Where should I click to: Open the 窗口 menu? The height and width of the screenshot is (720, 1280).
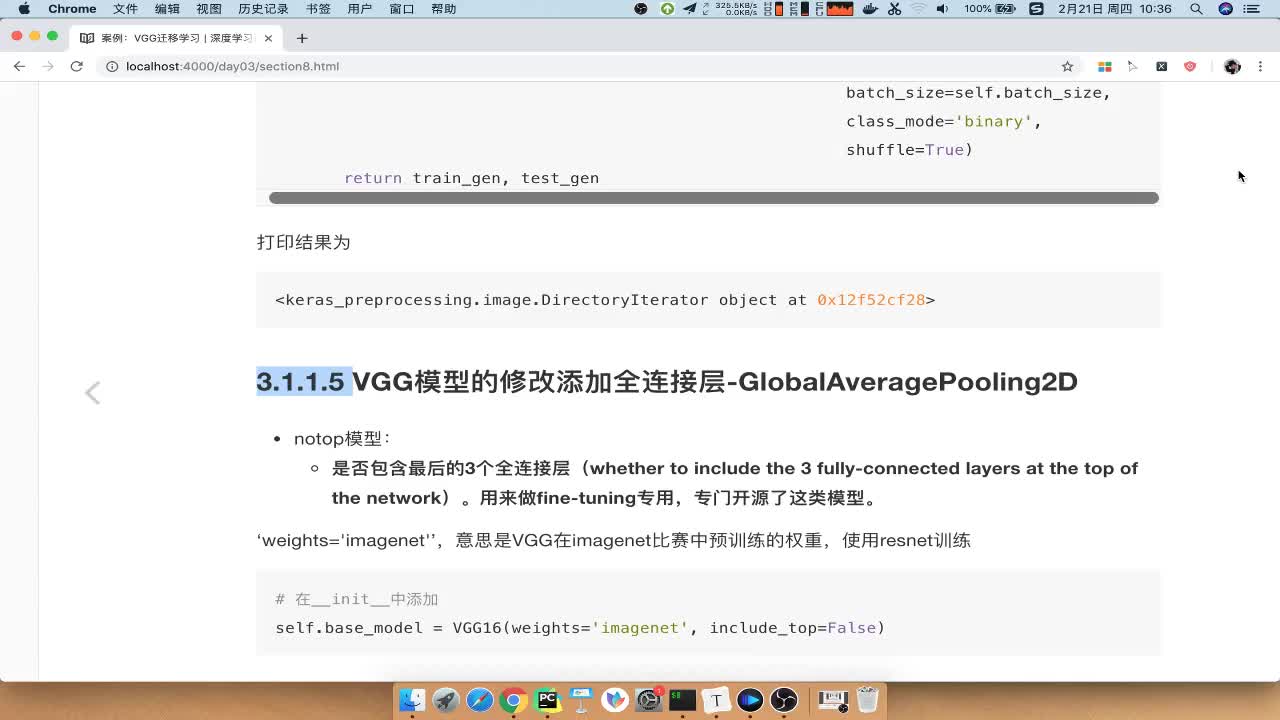pos(401,9)
